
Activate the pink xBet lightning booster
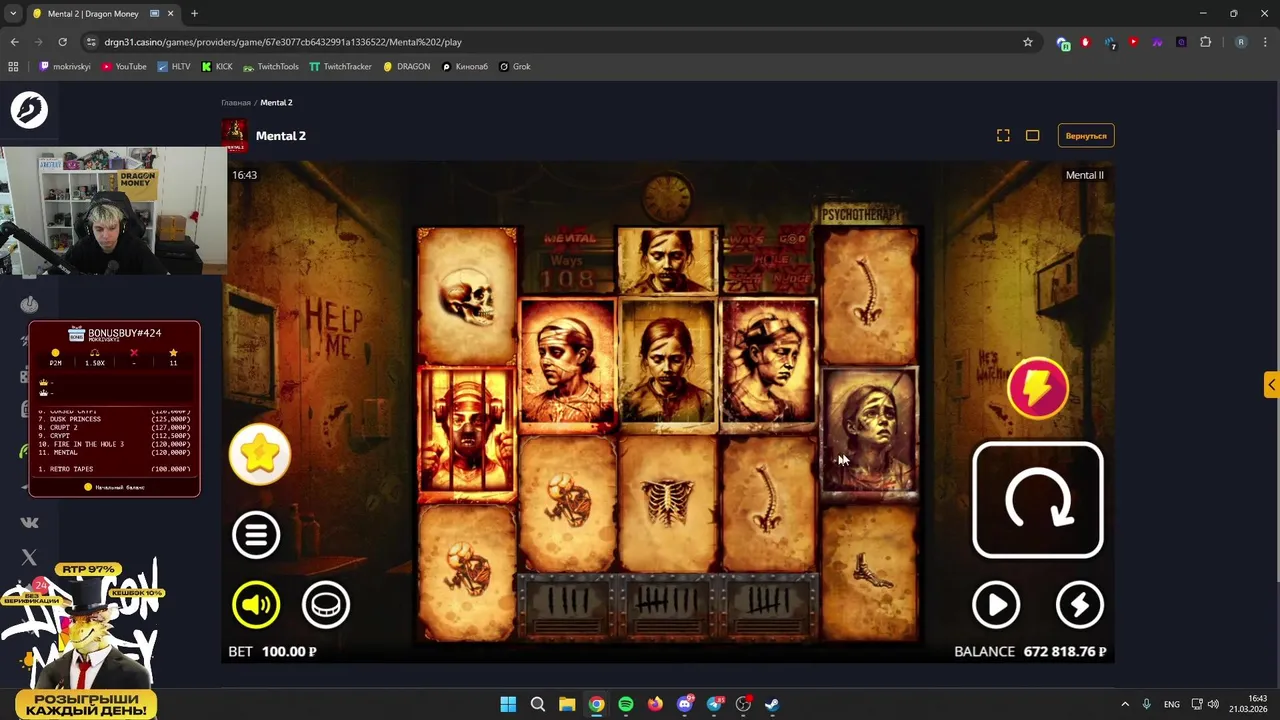(1038, 388)
